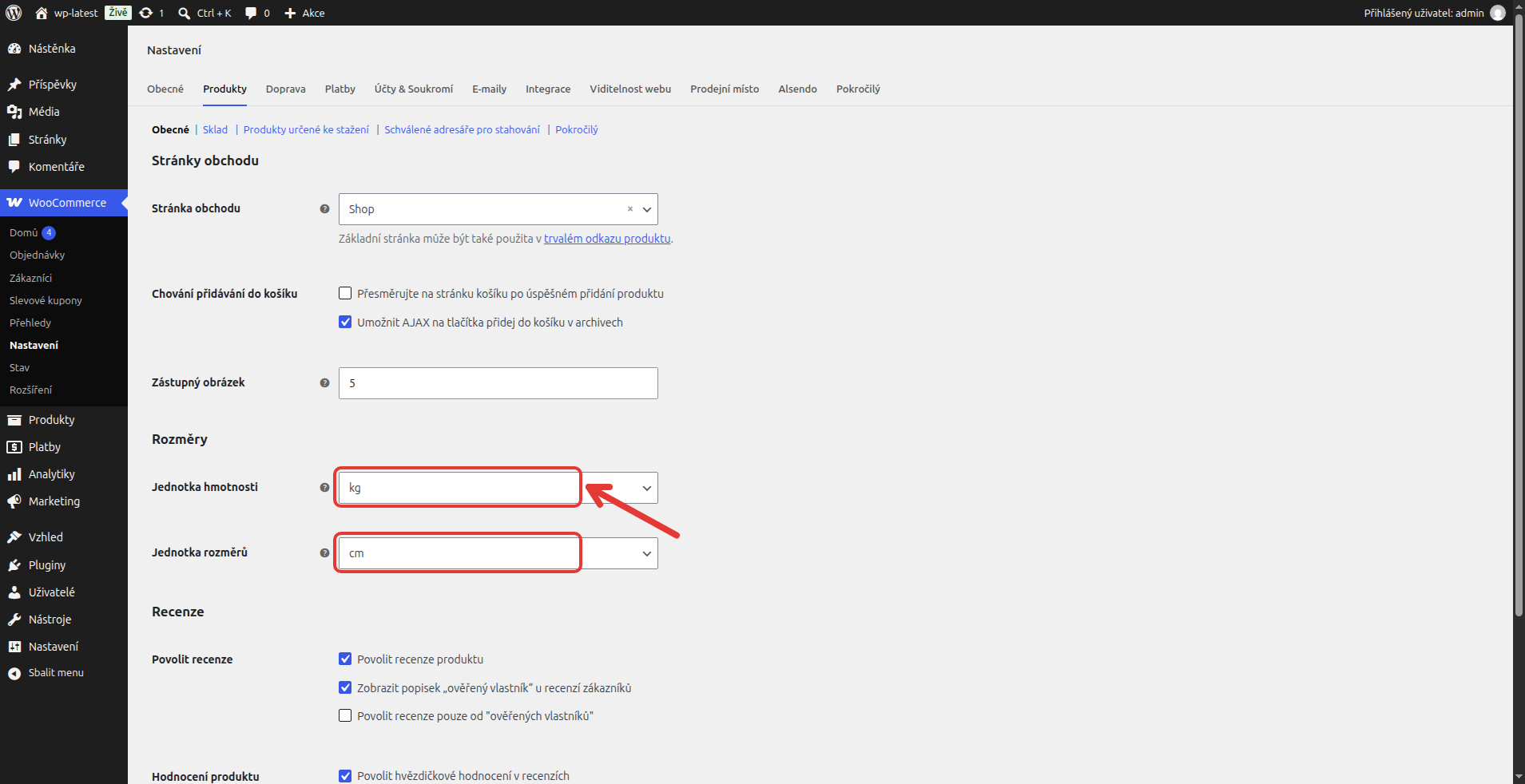Click the WordPress logo icon
This screenshot has height=784, width=1525.
[x=14, y=13]
